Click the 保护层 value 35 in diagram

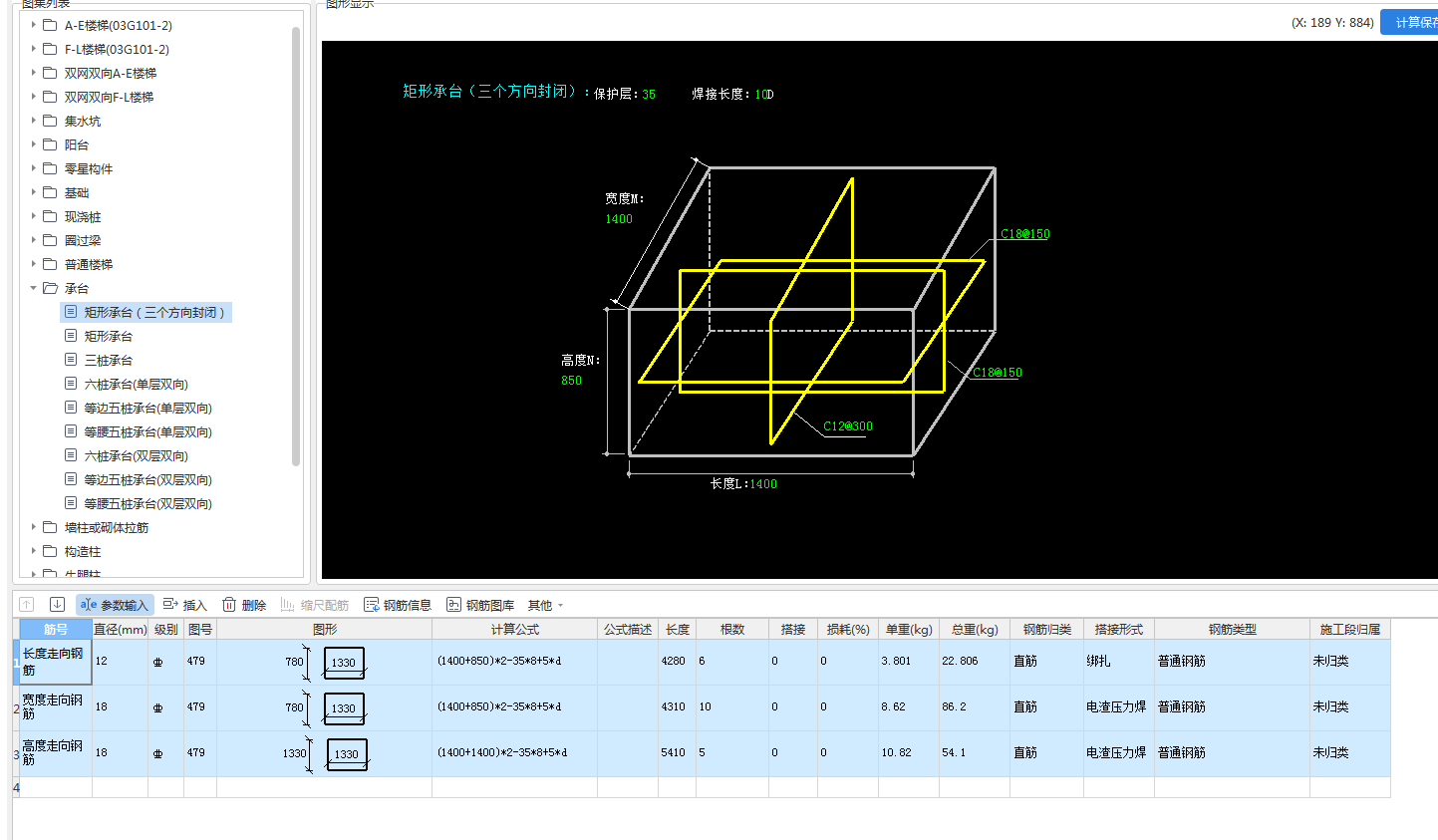click(649, 94)
